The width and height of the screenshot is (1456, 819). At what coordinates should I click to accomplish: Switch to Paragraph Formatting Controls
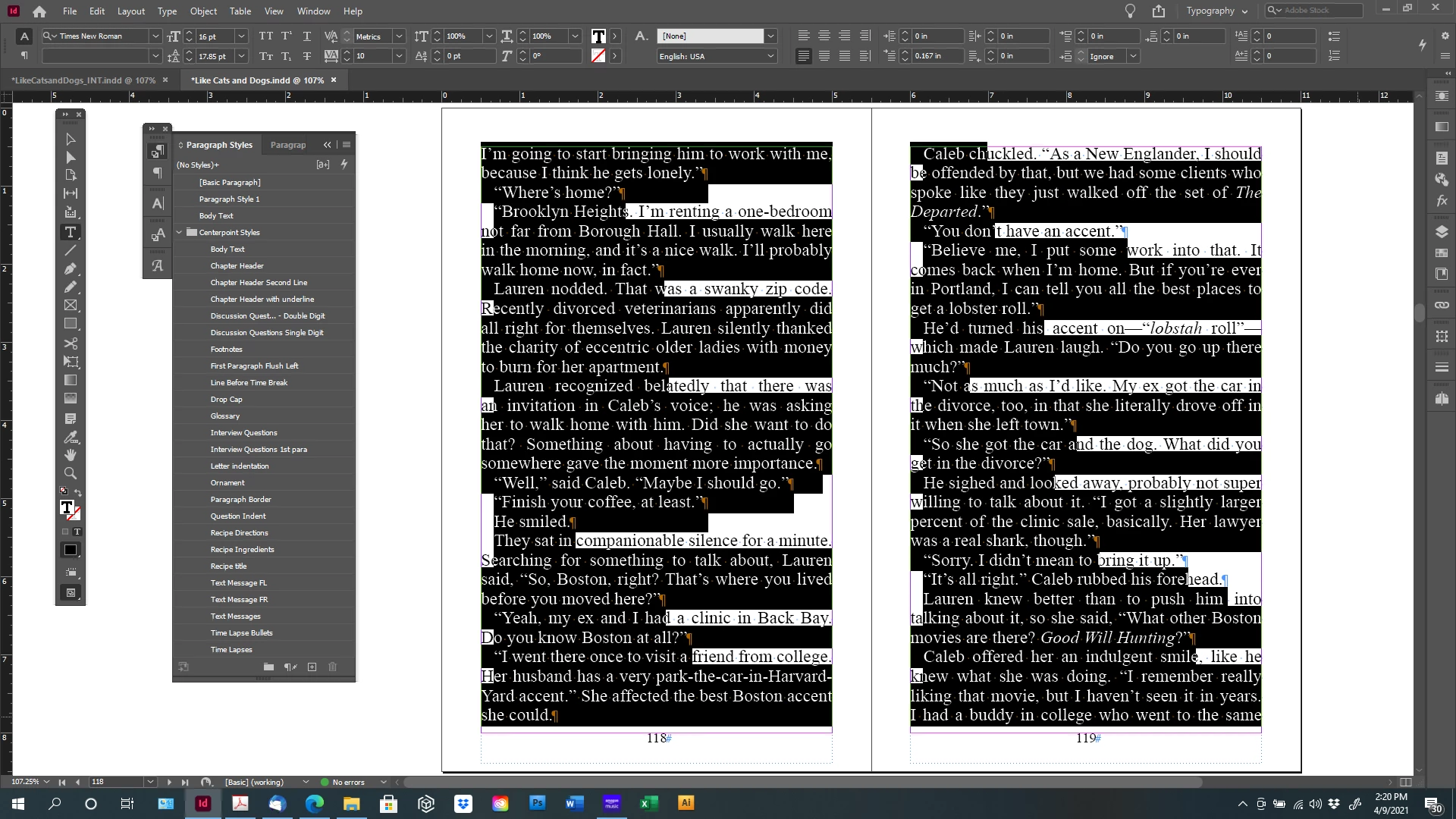[24, 56]
